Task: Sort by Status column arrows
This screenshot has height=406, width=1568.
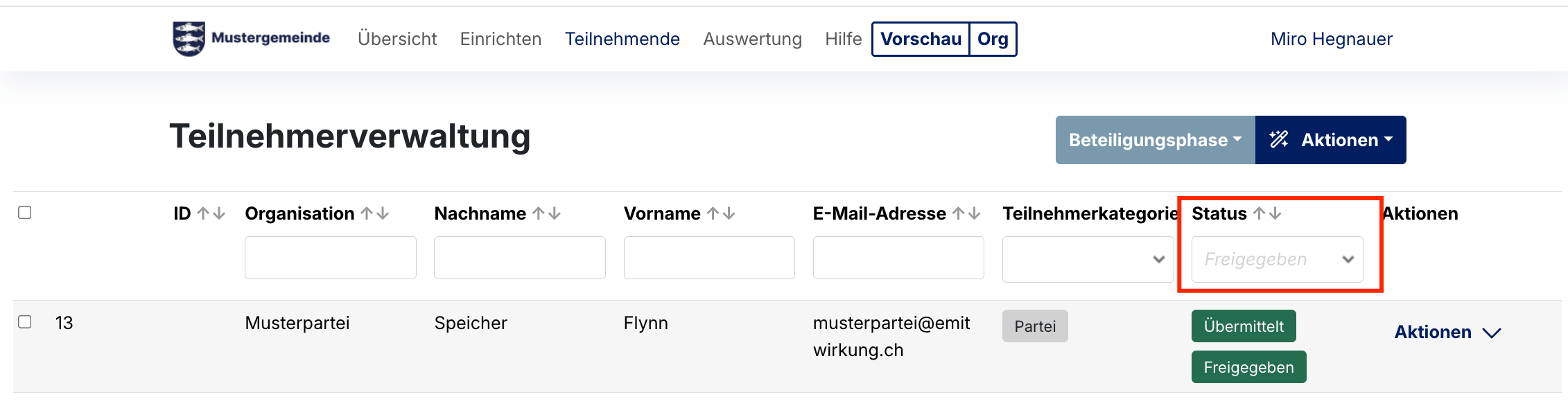Action: [x=1267, y=214]
